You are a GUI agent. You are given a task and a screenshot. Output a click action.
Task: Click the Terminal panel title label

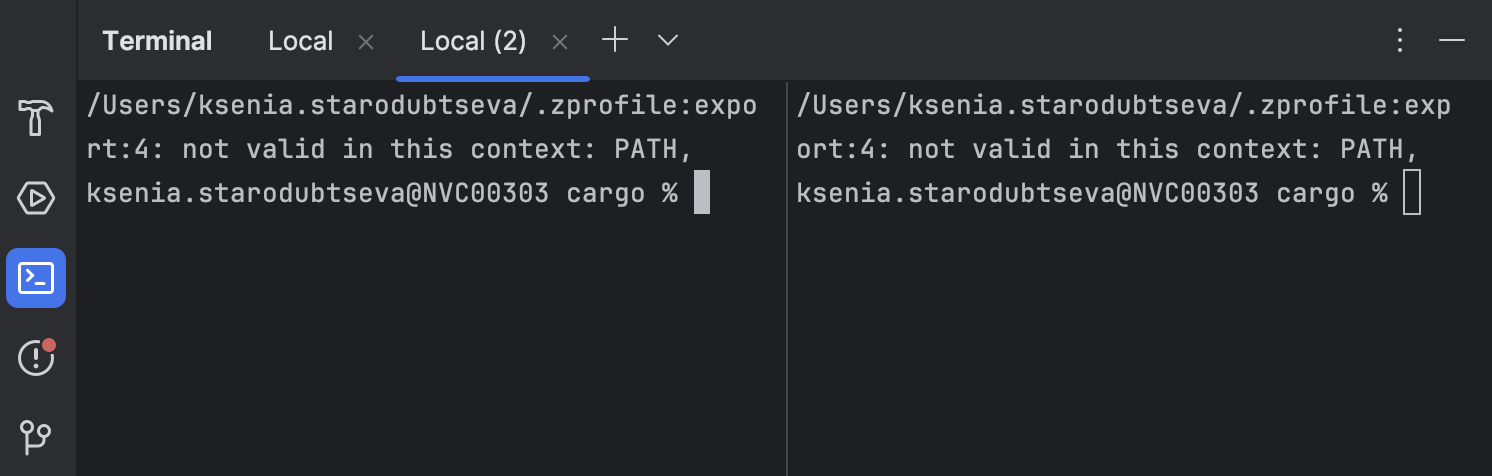pos(157,41)
